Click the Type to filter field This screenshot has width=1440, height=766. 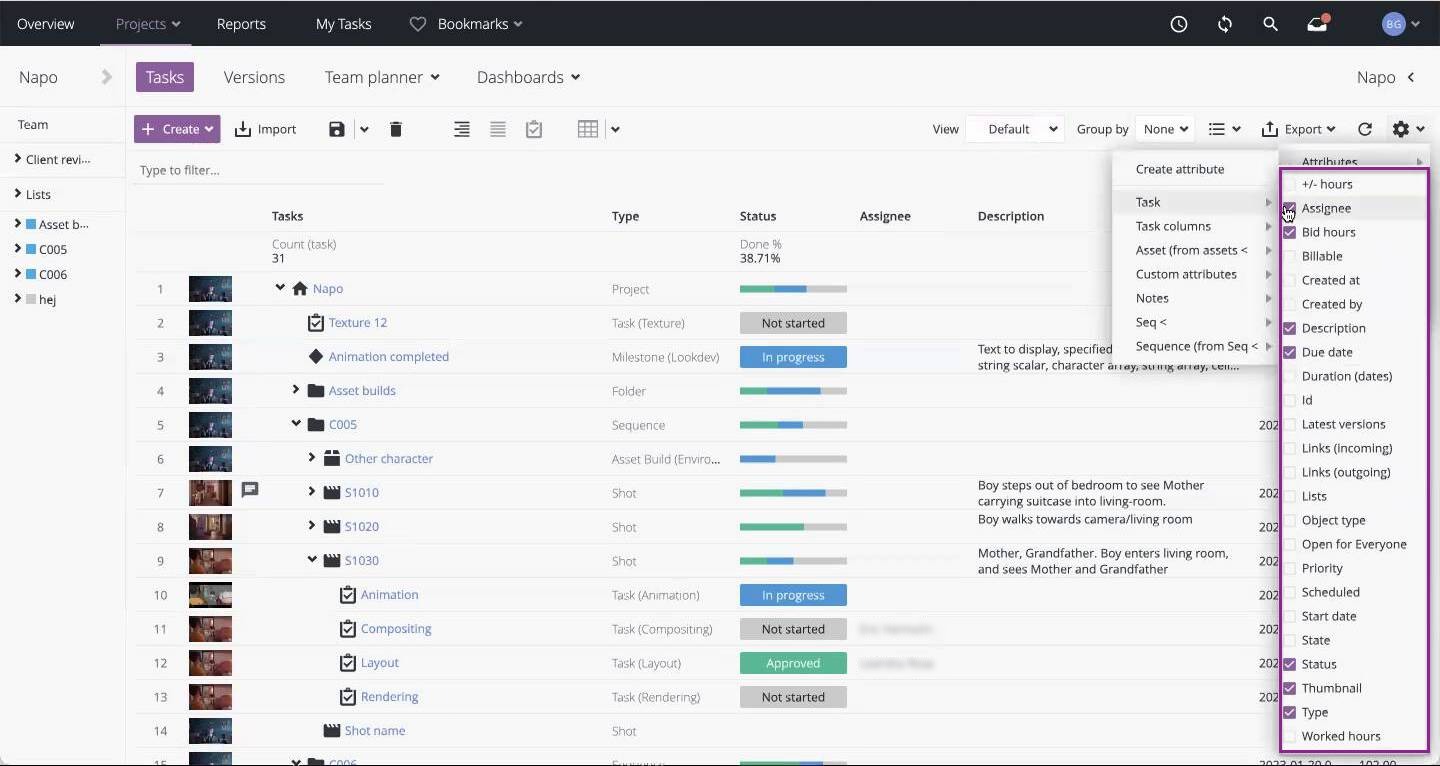[x=259, y=170]
